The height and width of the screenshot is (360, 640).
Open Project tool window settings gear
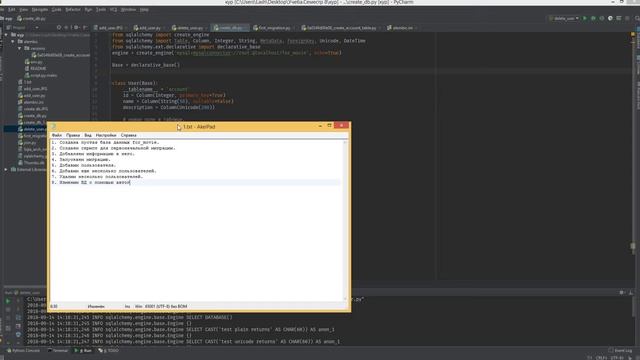point(76,28)
